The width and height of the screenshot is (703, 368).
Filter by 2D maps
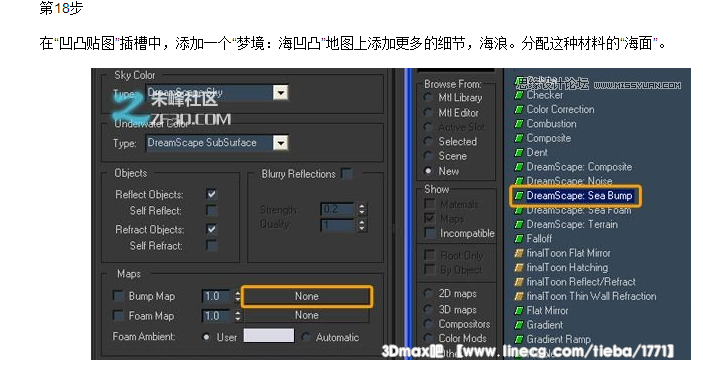coord(428,294)
